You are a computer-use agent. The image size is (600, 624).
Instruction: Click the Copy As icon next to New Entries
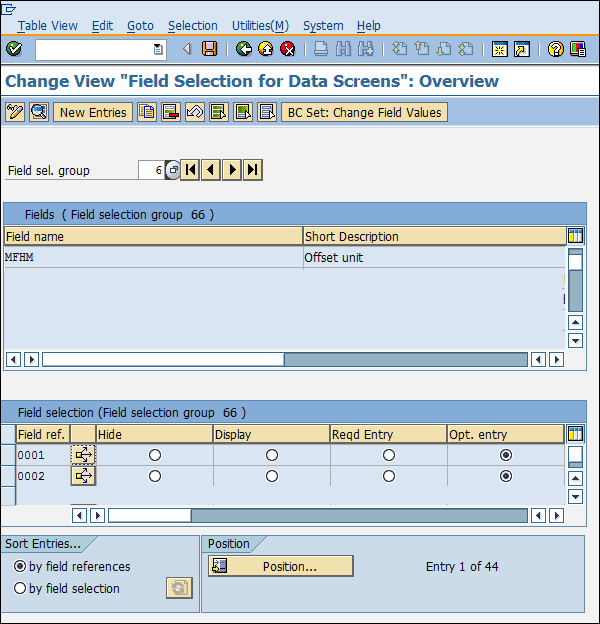coord(147,112)
